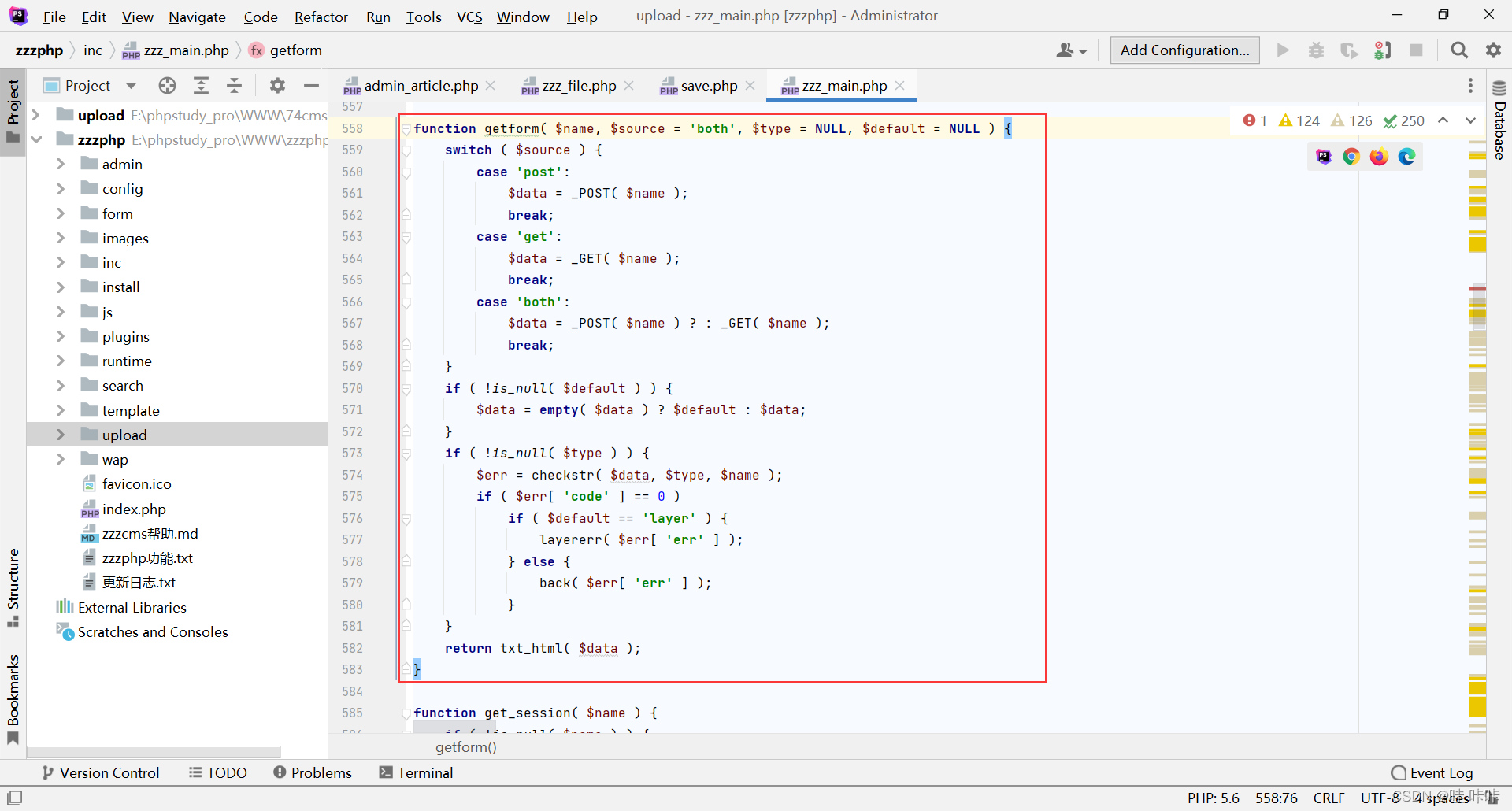The height and width of the screenshot is (811, 1512).
Task: Expand the wap folder
Action: tap(61, 459)
